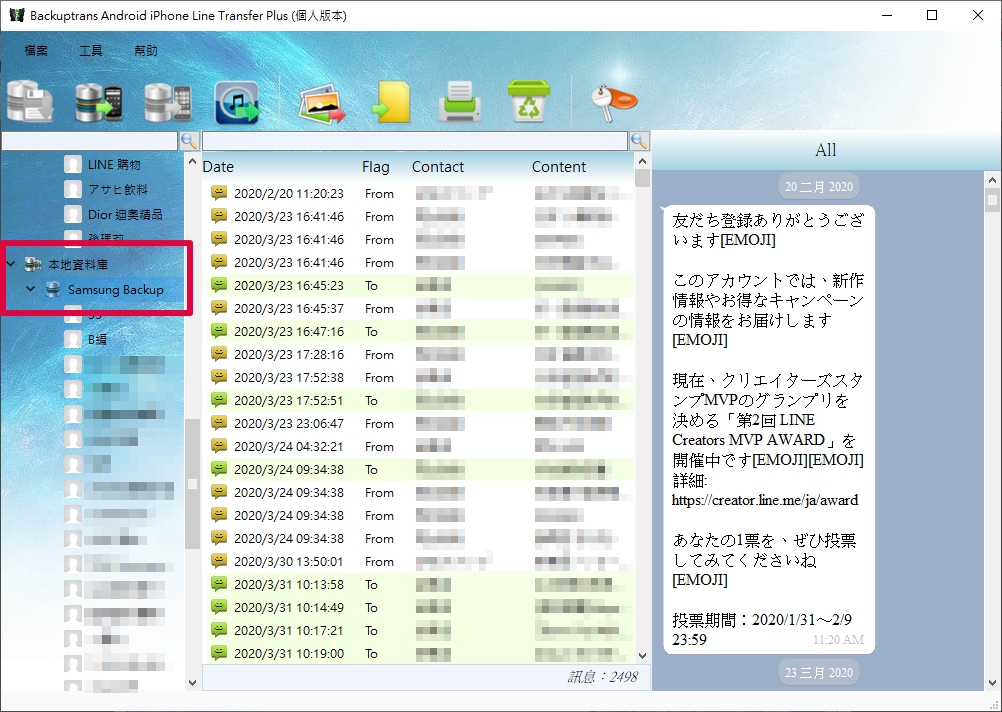The image size is (1002, 712).
Task: Collapse the 本地資料庫 tree node
Action: pos(11,263)
